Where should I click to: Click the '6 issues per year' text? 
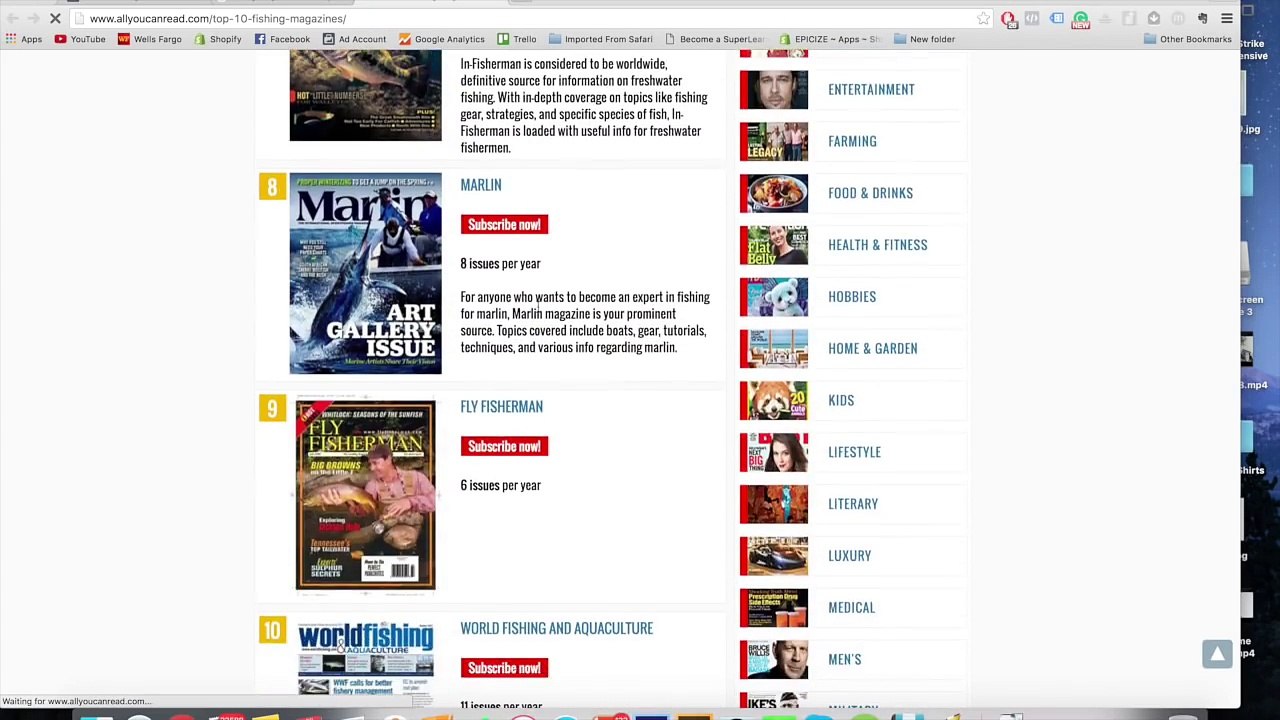click(500, 486)
